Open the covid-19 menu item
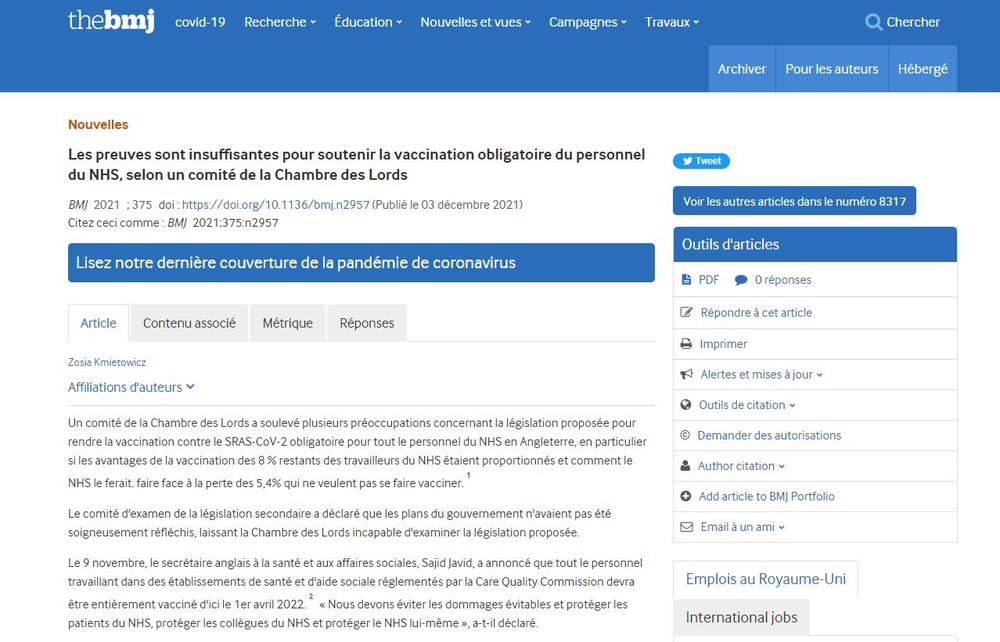Image resolution: width=1000 pixels, height=642 pixels. tap(200, 22)
